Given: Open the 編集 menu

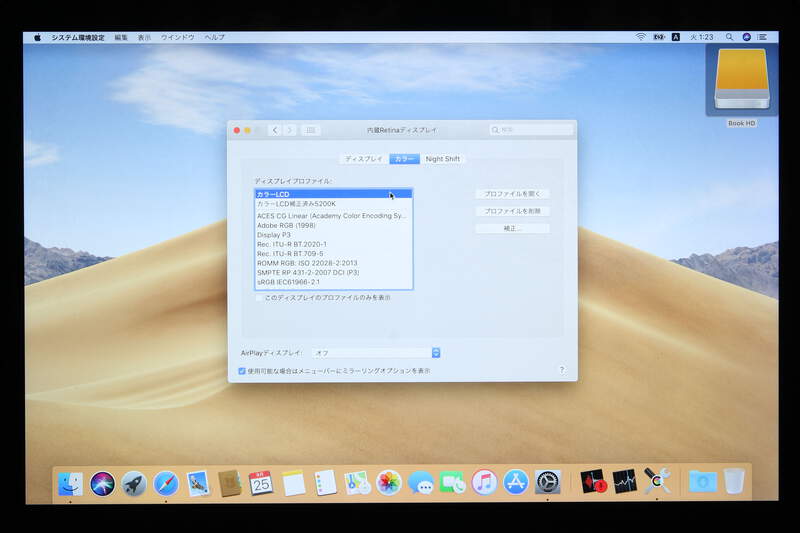Looking at the screenshot, I should coord(121,37).
